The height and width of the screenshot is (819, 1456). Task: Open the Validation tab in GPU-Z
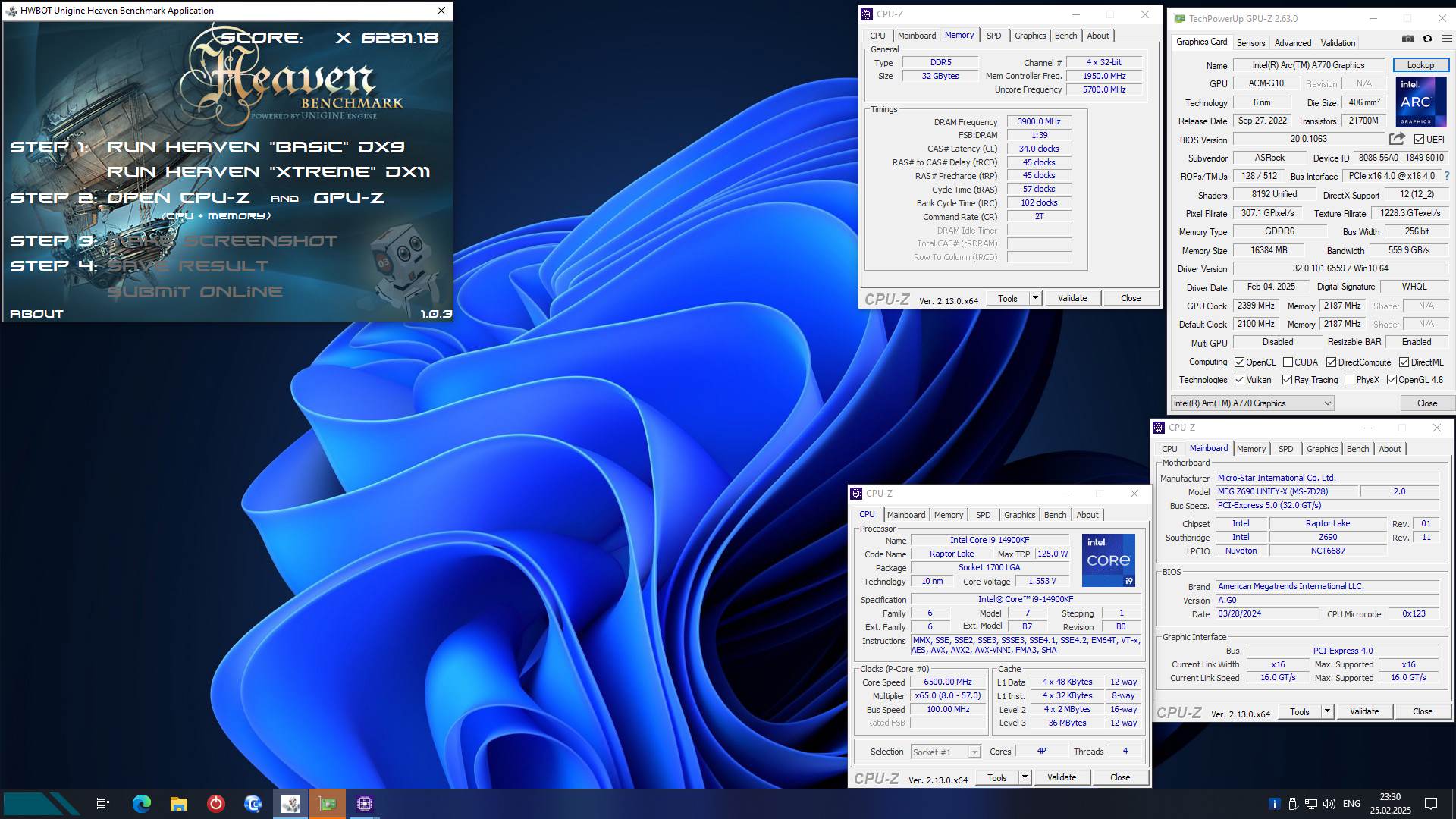tap(1338, 43)
